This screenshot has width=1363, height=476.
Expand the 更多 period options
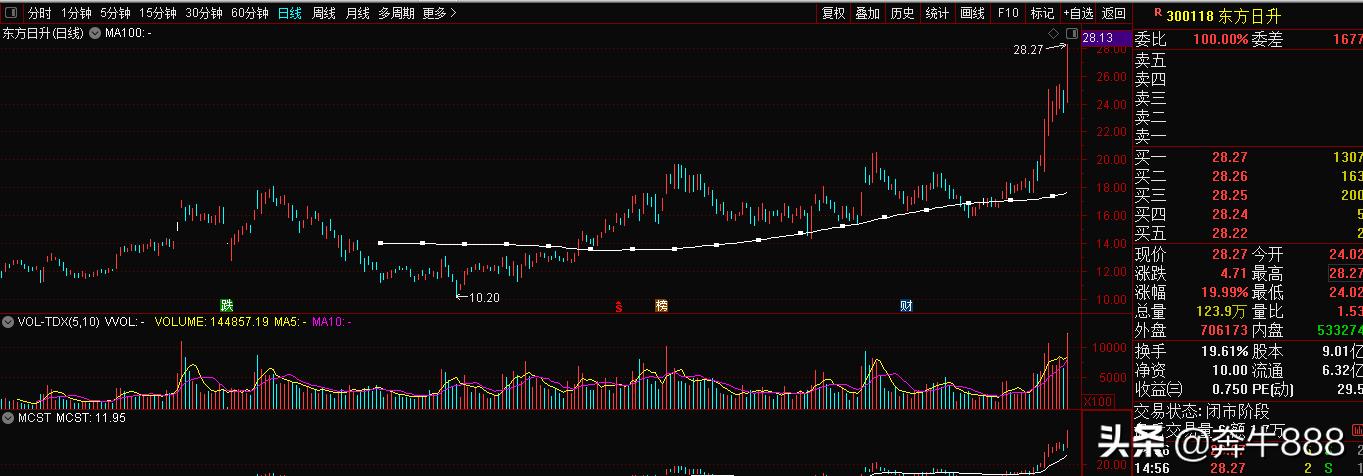pos(439,13)
